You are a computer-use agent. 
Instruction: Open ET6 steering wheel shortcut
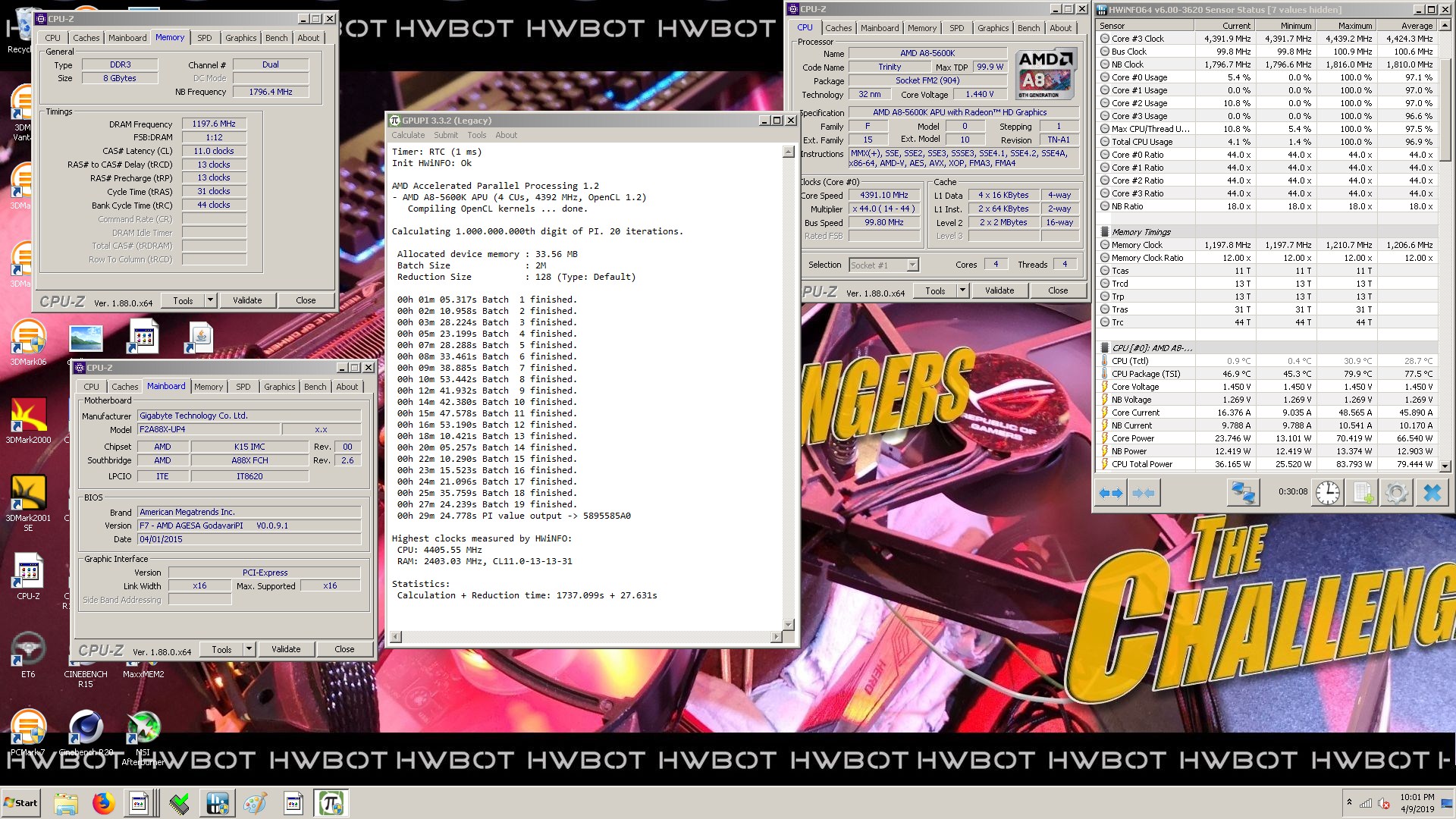[x=28, y=654]
